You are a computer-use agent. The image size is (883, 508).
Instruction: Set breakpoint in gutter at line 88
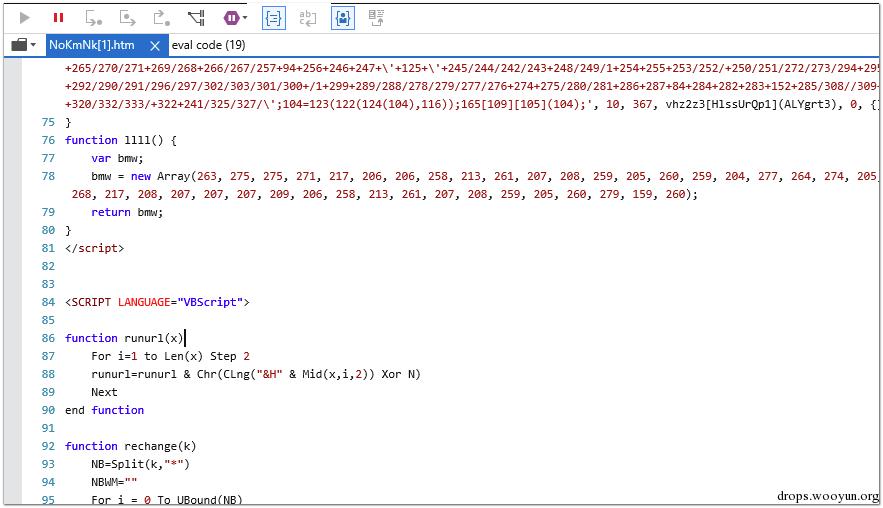[13, 374]
